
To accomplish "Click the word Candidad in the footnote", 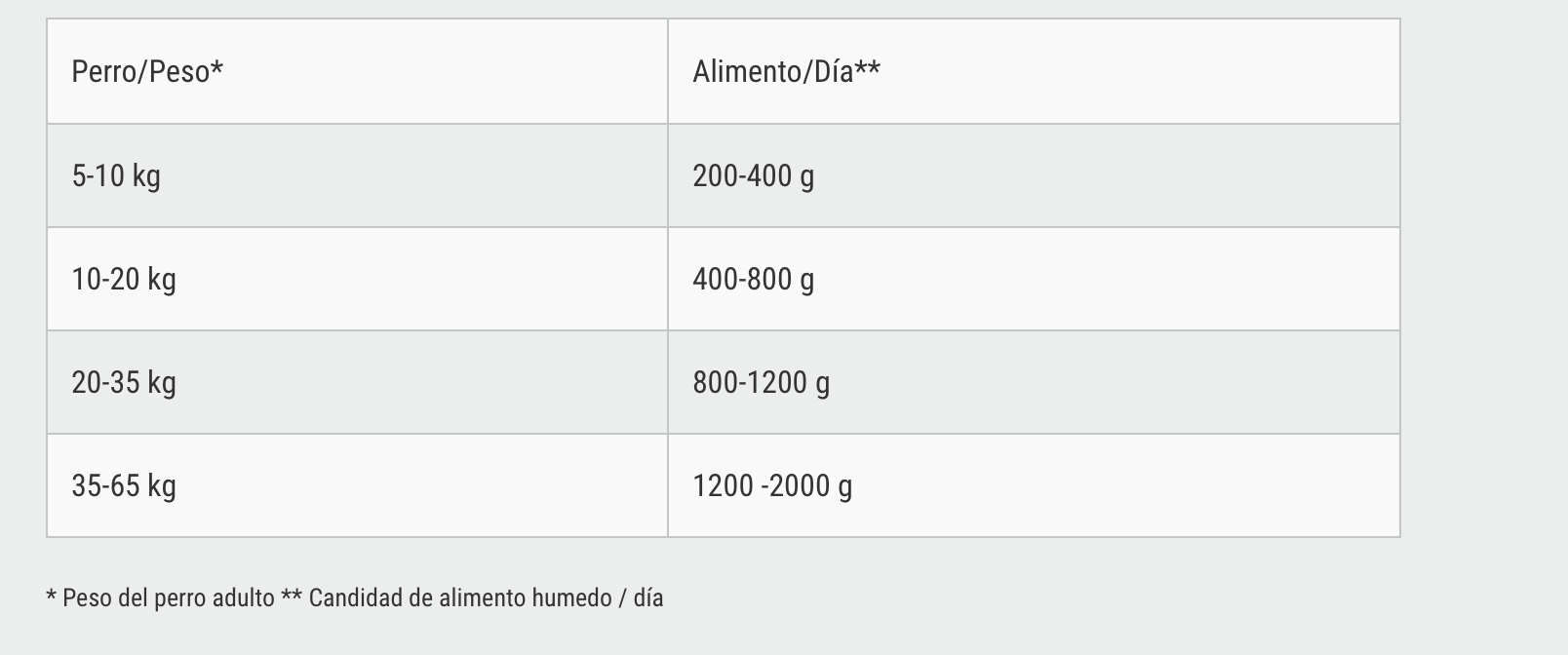I will (x=356, y=598).
